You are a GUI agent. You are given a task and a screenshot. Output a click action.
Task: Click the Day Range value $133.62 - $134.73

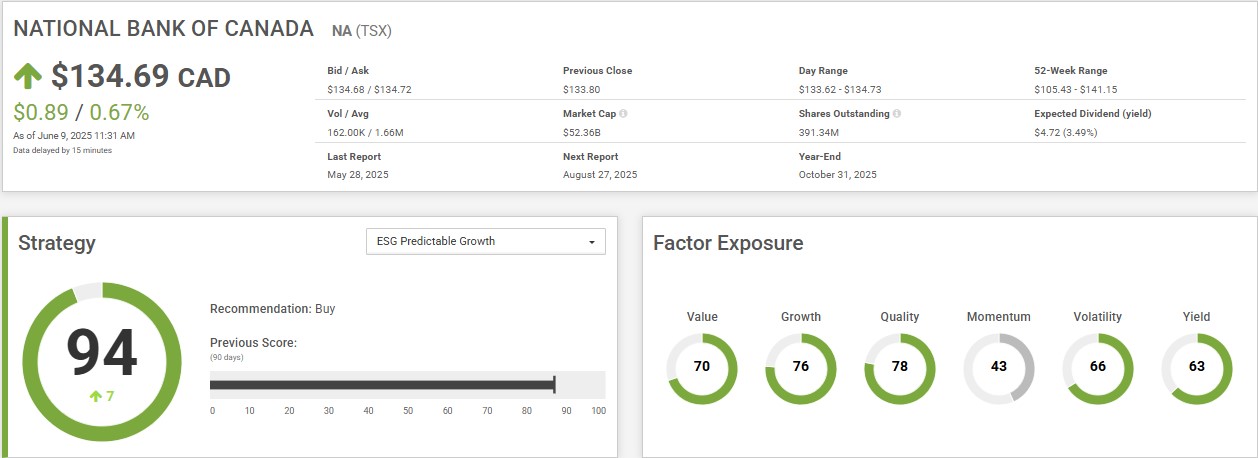(841, 90)
